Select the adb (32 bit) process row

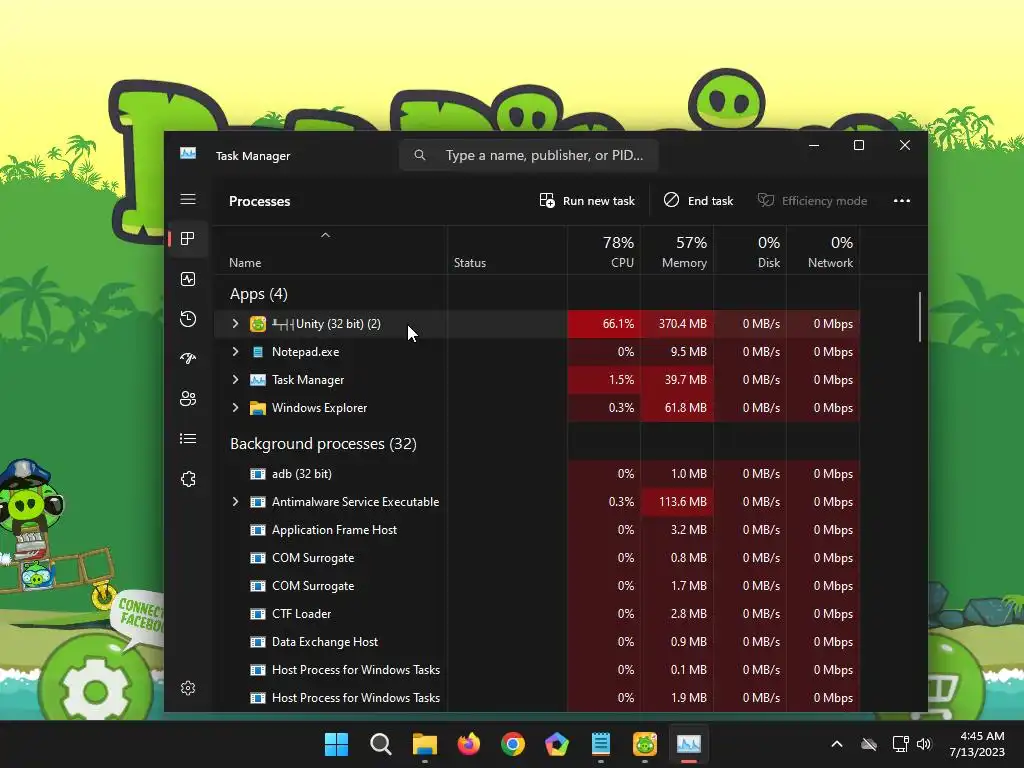pyautogui.click(x=537, y=474)
